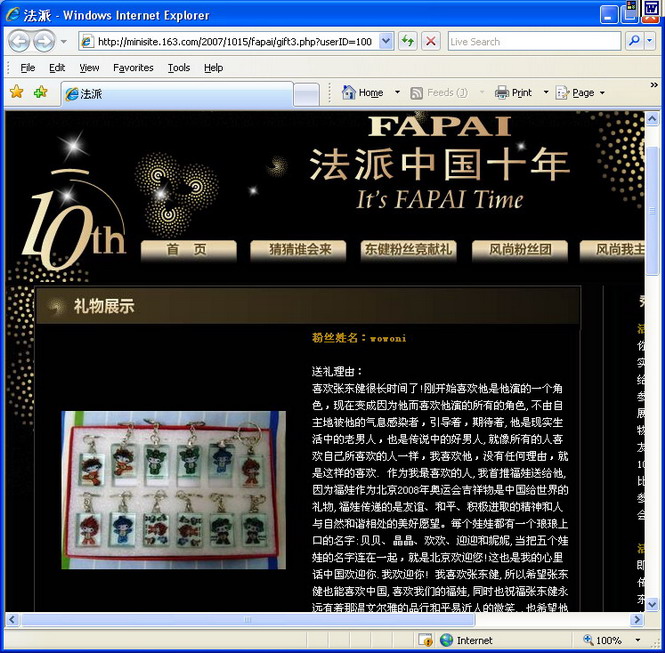Image resolution: width=665 pixels, height=653 pixels.
Task: Select the 法派 browser tab
Action: tap(177, 94)
